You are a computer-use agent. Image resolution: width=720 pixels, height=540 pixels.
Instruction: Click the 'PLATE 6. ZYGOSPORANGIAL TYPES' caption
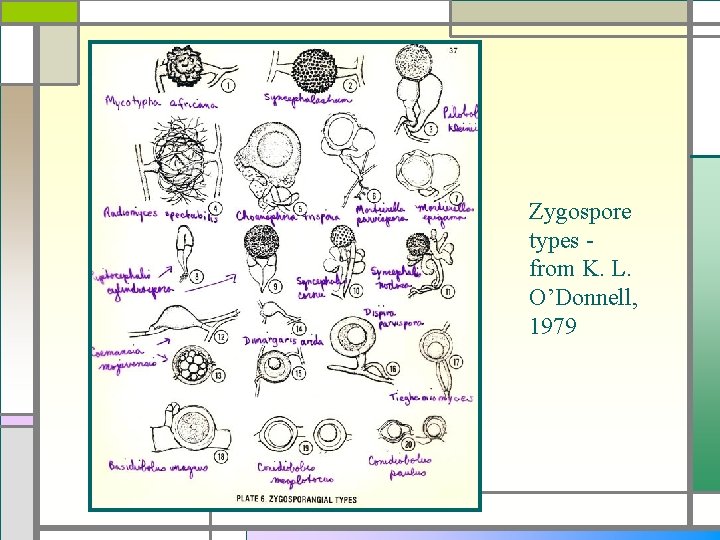click(x=296, y=499)
